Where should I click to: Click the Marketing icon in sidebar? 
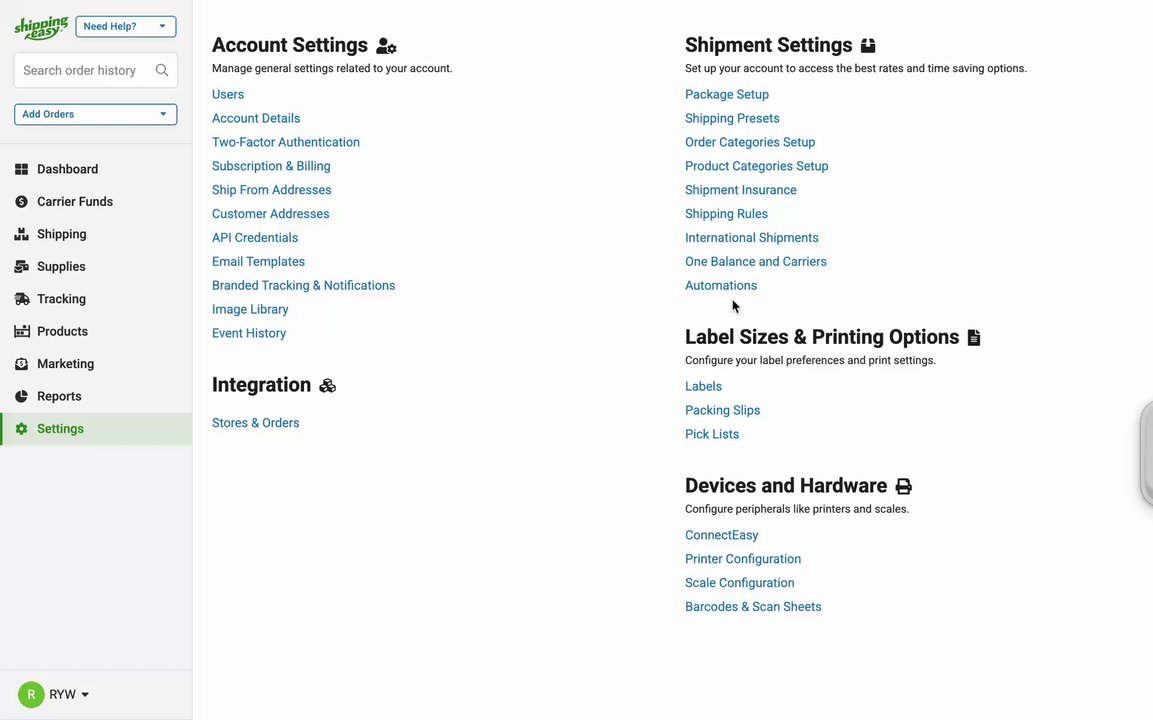[x=21, y=364]
